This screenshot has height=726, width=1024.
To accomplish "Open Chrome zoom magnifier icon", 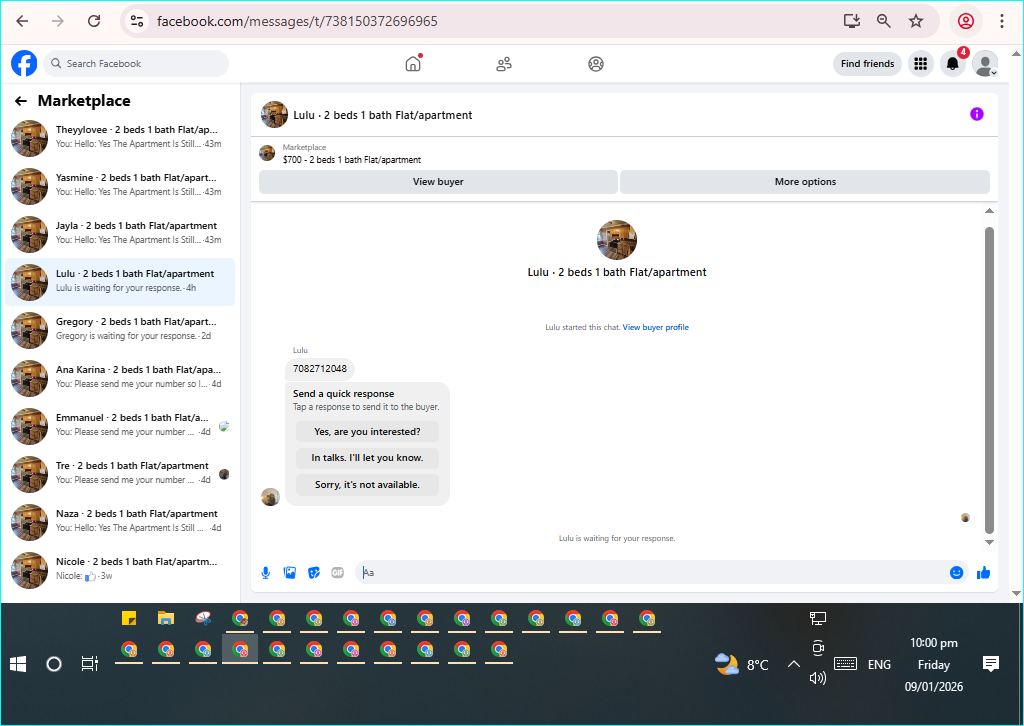I will 884,21.
